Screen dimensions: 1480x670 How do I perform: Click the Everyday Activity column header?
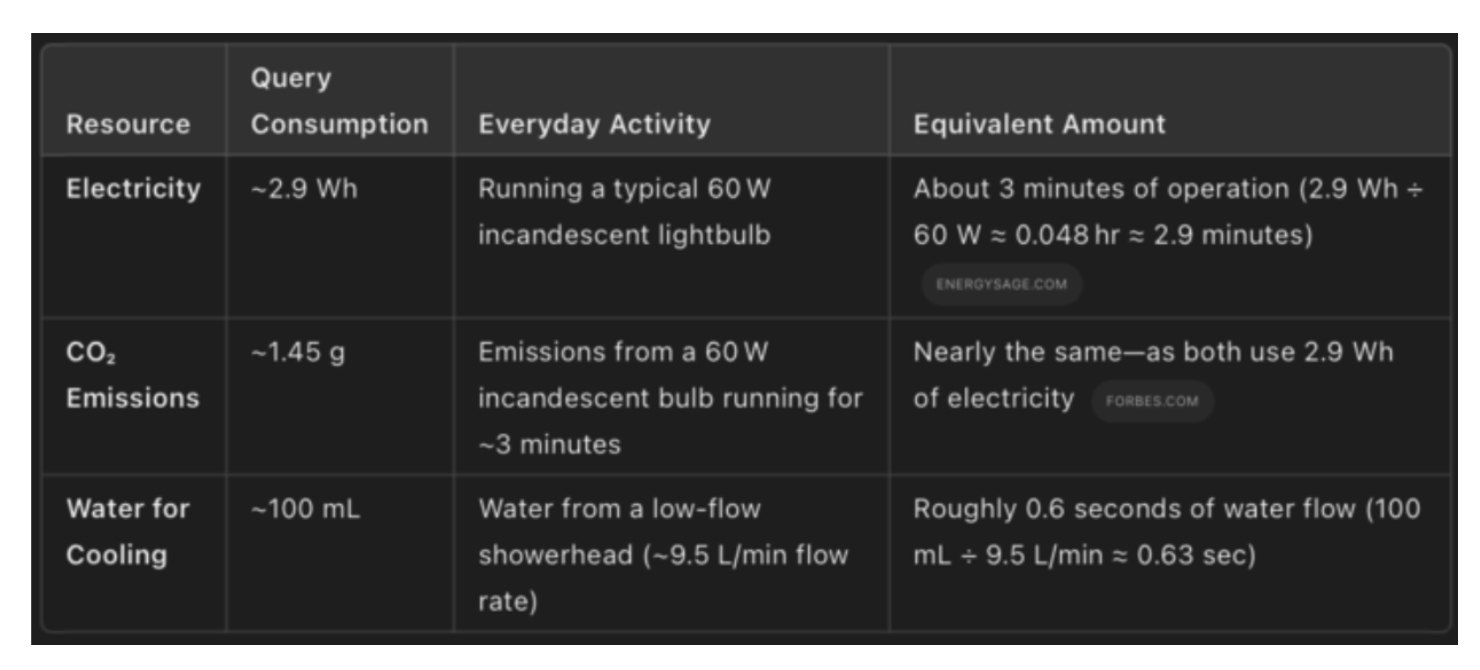tap(594, 125)
